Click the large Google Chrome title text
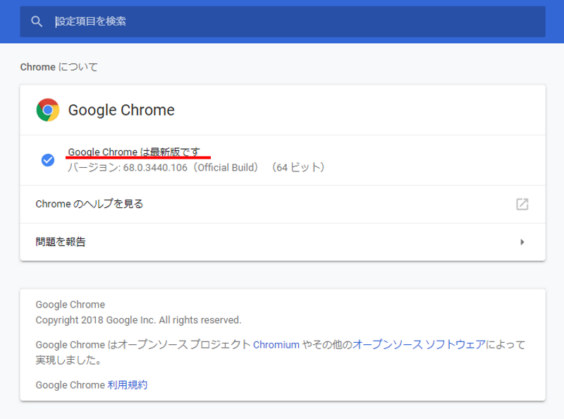This screenshot has height=419, width=564. click(121, 110)
